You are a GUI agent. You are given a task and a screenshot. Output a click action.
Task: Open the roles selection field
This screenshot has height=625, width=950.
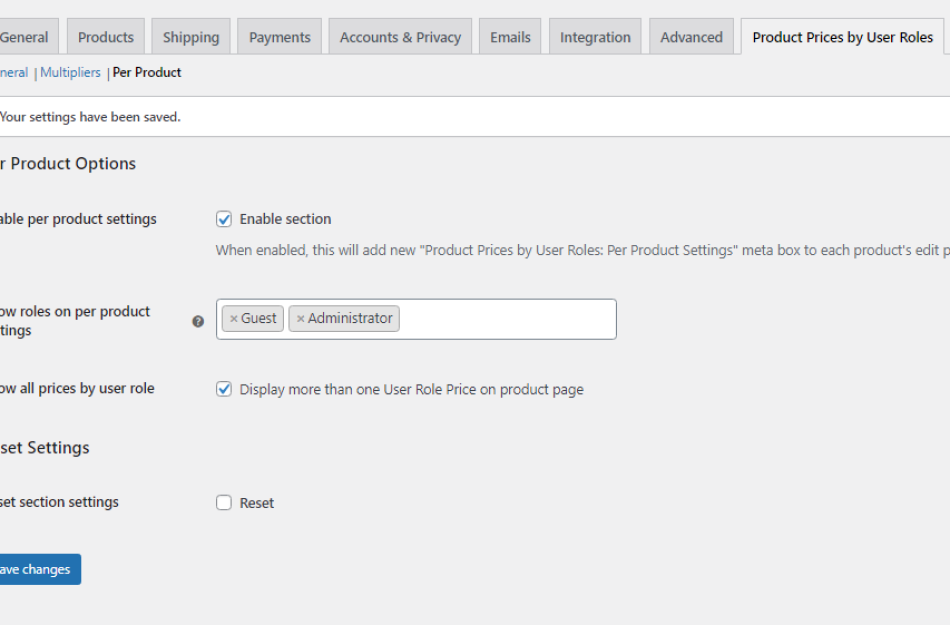(500, 318)
